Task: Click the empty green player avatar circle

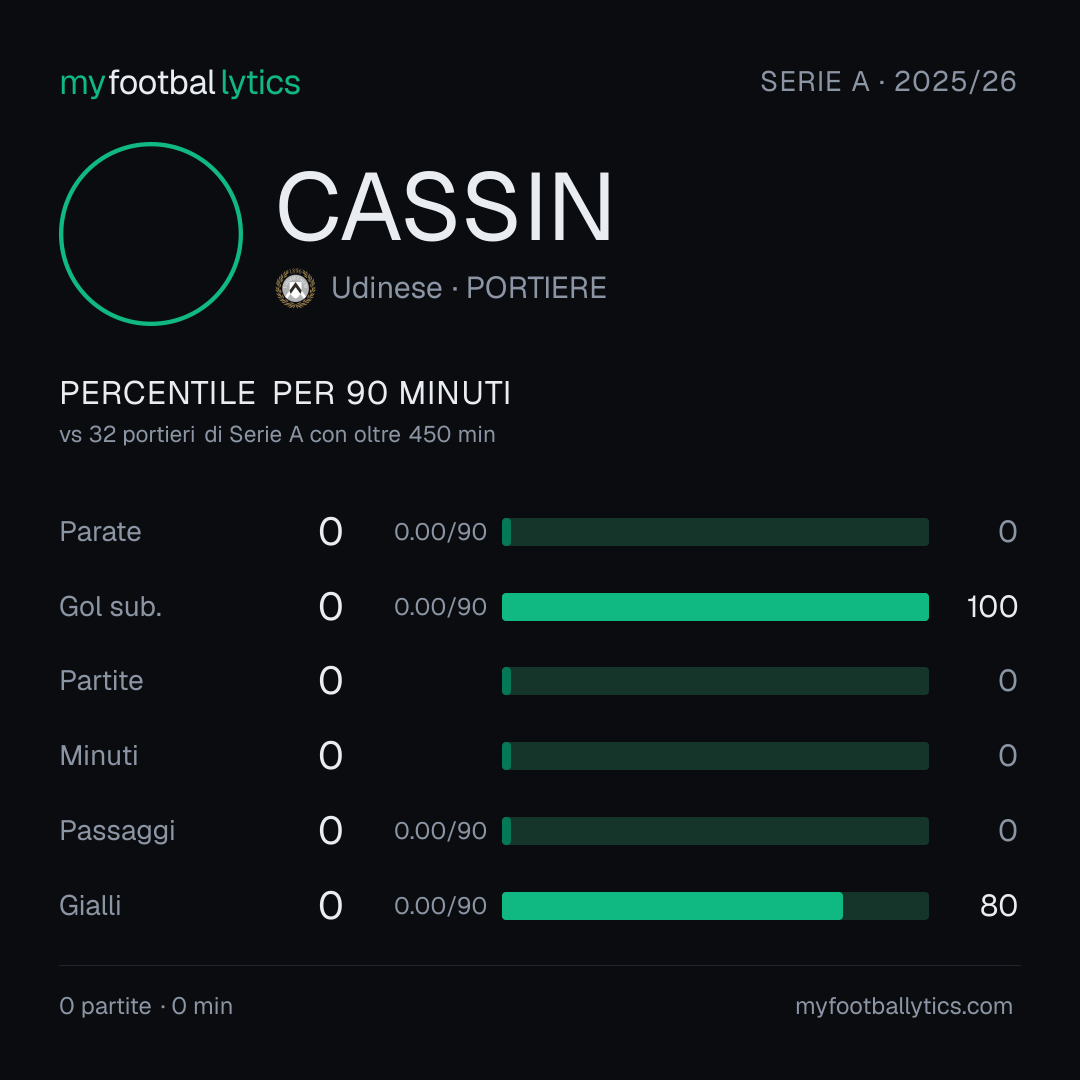Action: [x=151, y=233]
